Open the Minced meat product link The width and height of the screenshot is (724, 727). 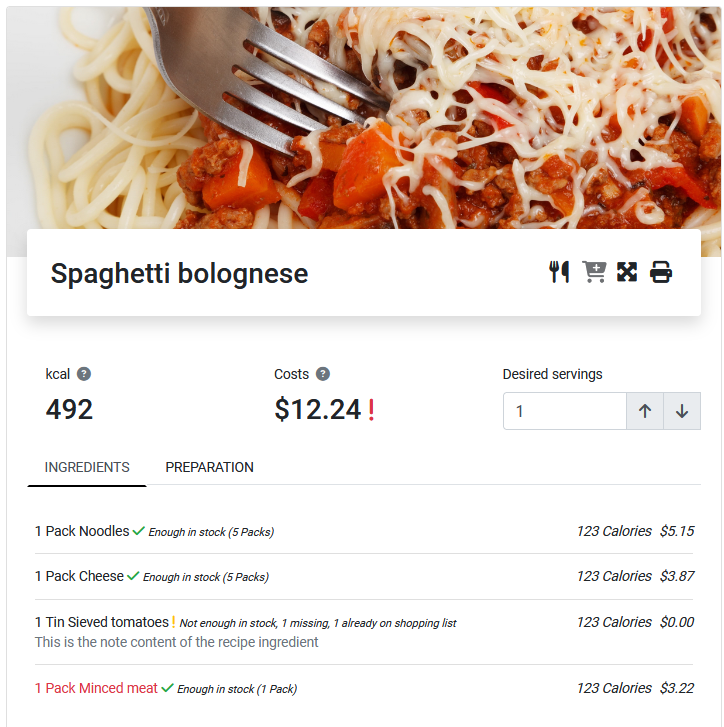point(96,688)
